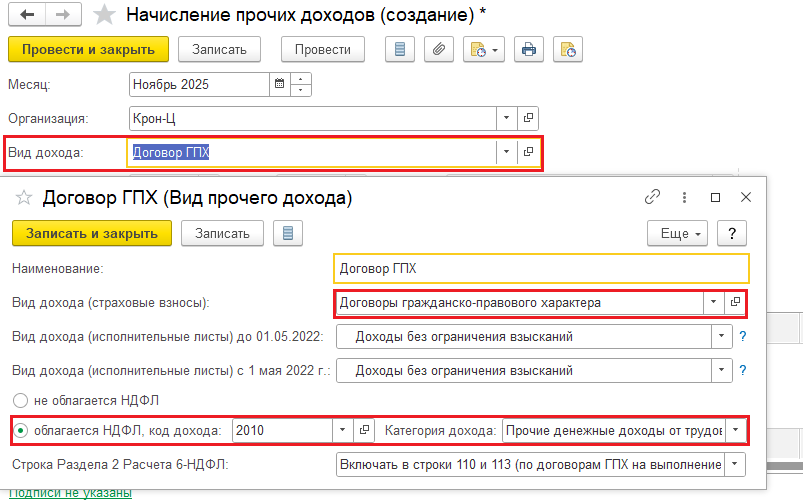Image resolution: width=803 pixels, height=501 pixels.
Task: Open attached files paperclip icon
Action: click(x=439, y=50)
